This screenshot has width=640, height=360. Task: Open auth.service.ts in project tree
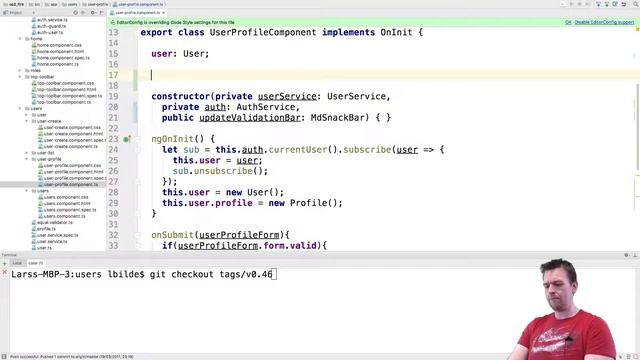coord(50,20)
